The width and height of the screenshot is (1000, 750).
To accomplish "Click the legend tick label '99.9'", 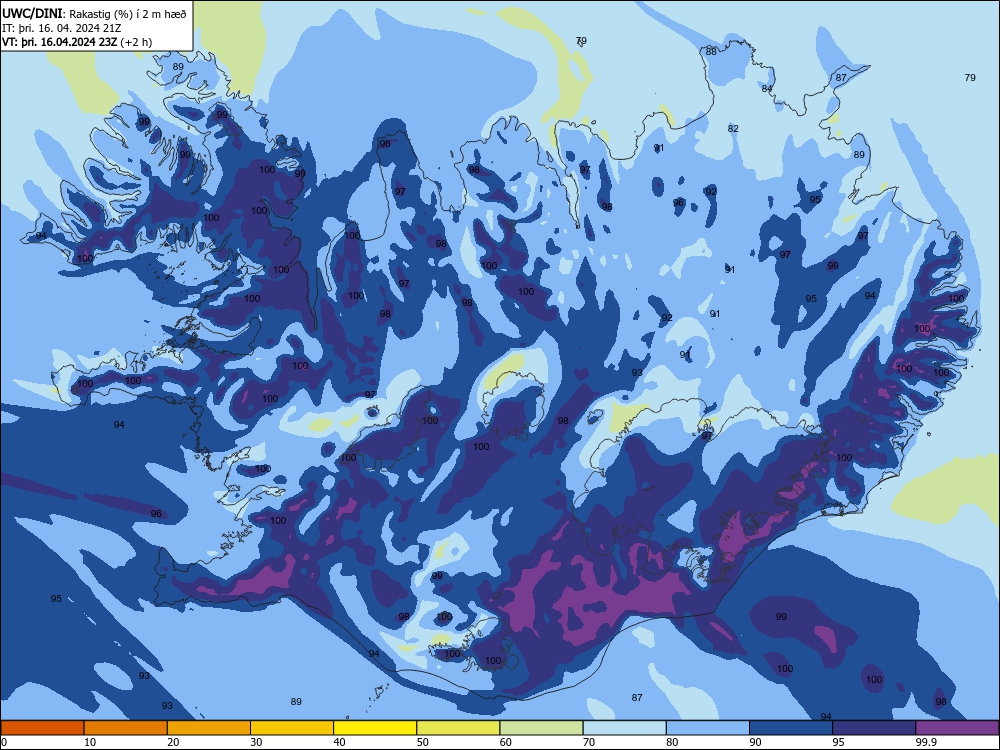I will pos(926,742).
